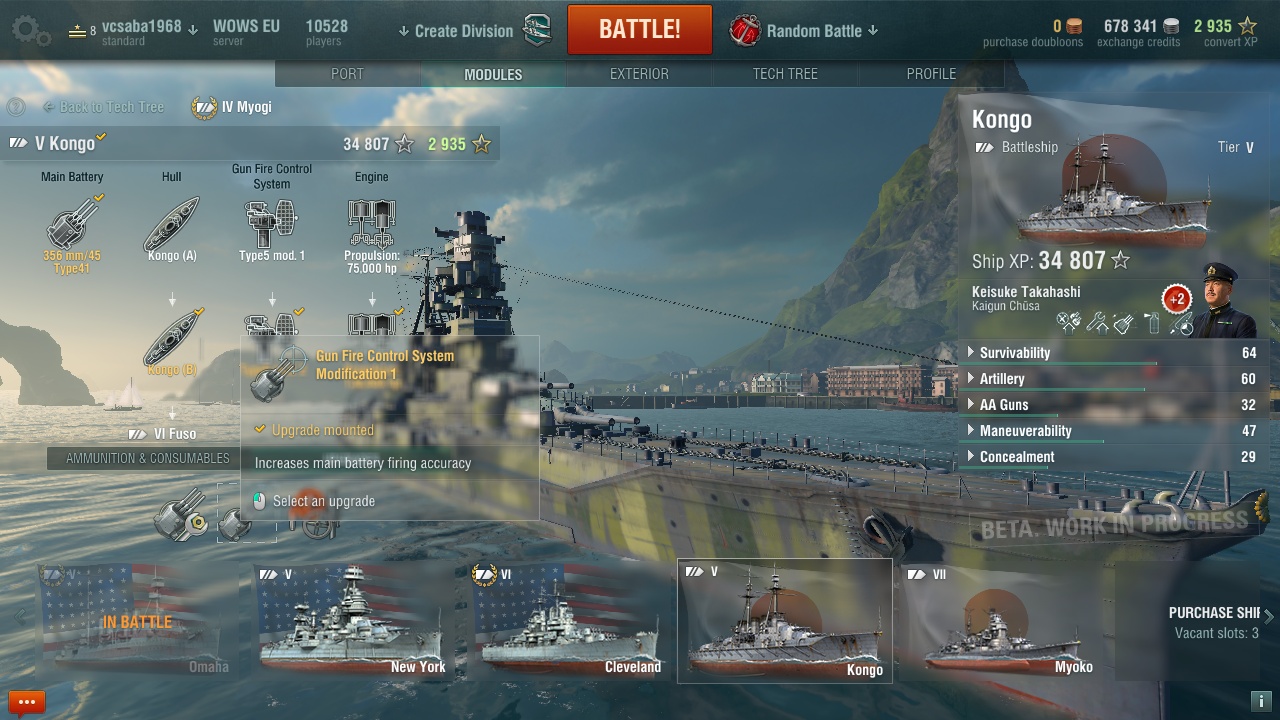Open settings gear icon

coord(30,31)
